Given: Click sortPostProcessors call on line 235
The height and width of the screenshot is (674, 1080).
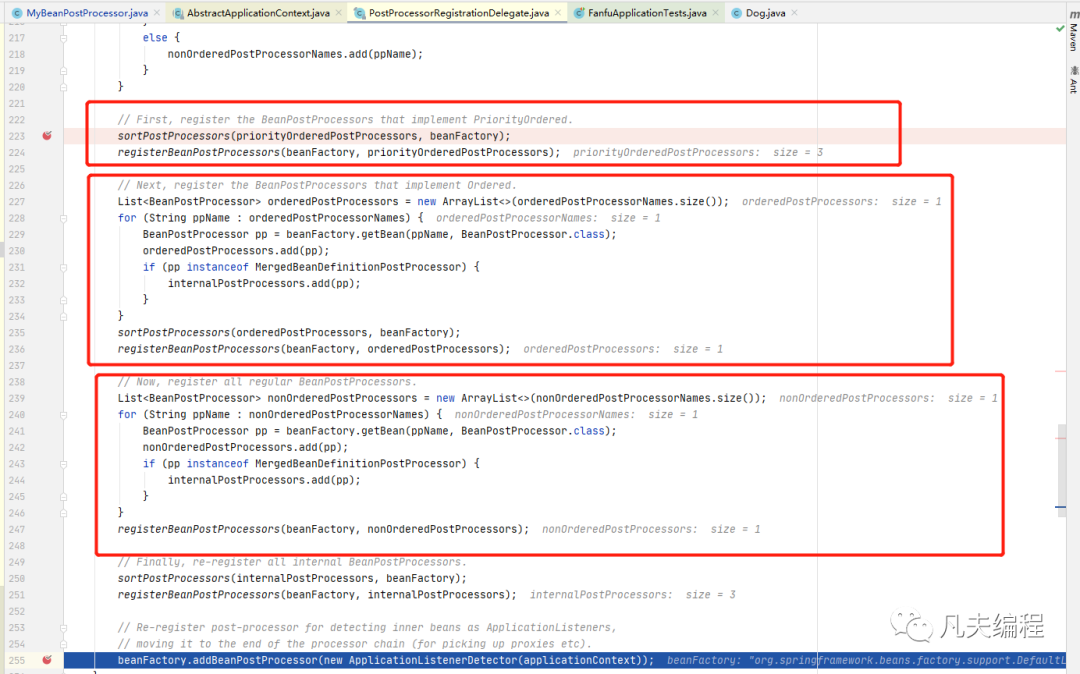Looking at the screenshot, I should [174, 333].
